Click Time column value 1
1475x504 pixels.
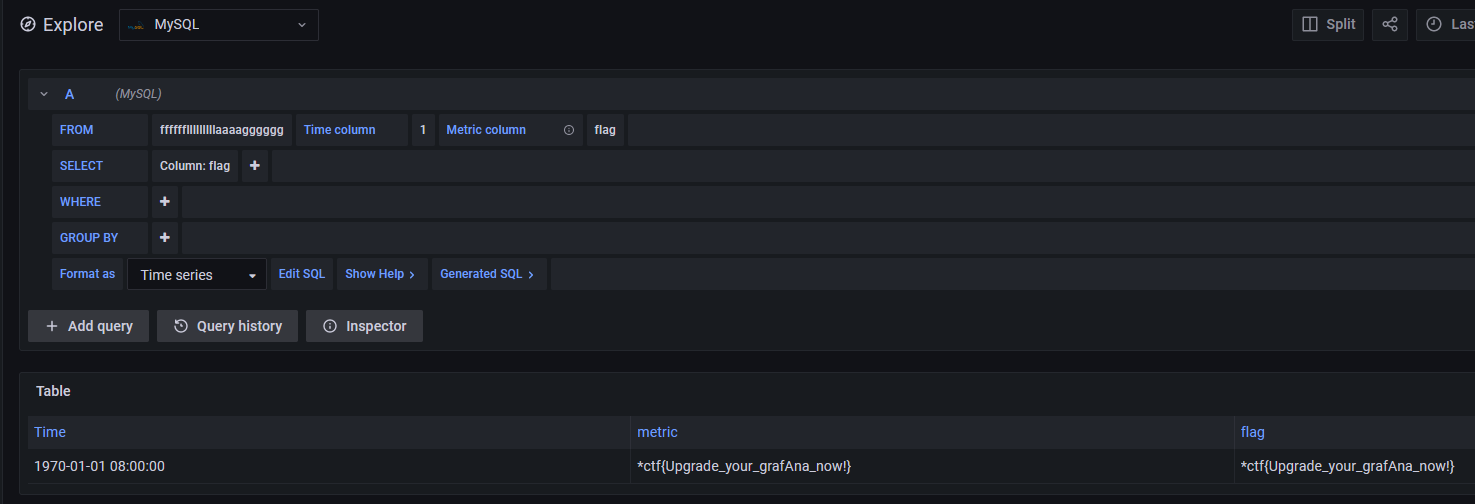pos(423,130)
